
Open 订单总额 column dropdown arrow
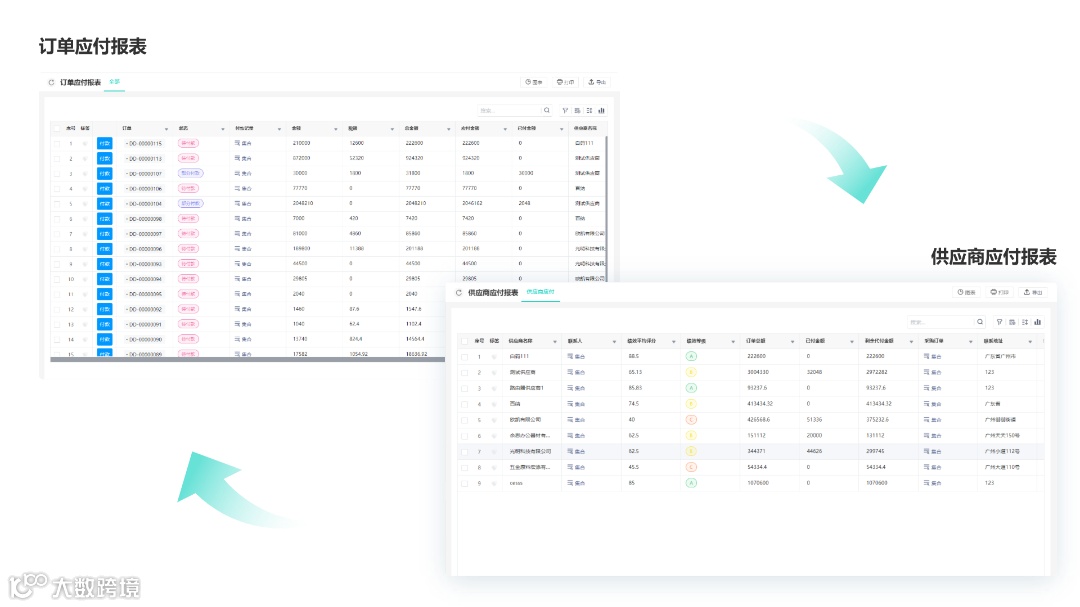click(x=791, y=342)
